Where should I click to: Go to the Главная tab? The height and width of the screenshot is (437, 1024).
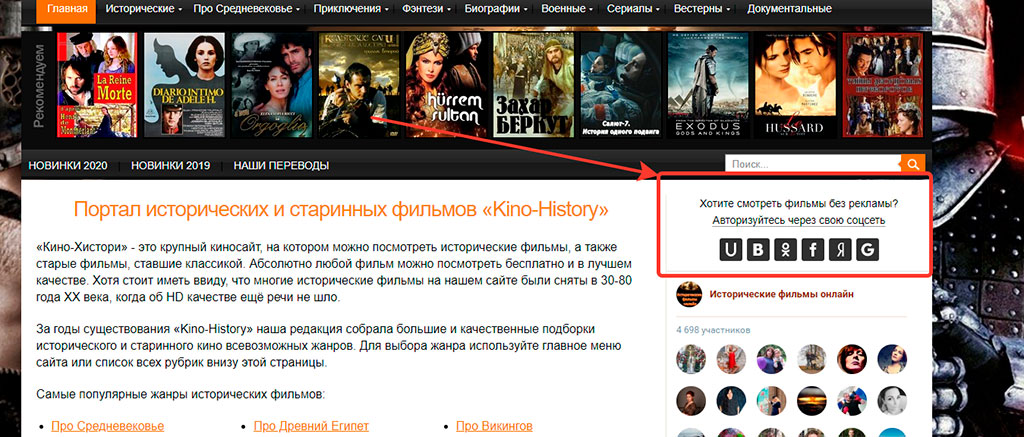[66, 9]
